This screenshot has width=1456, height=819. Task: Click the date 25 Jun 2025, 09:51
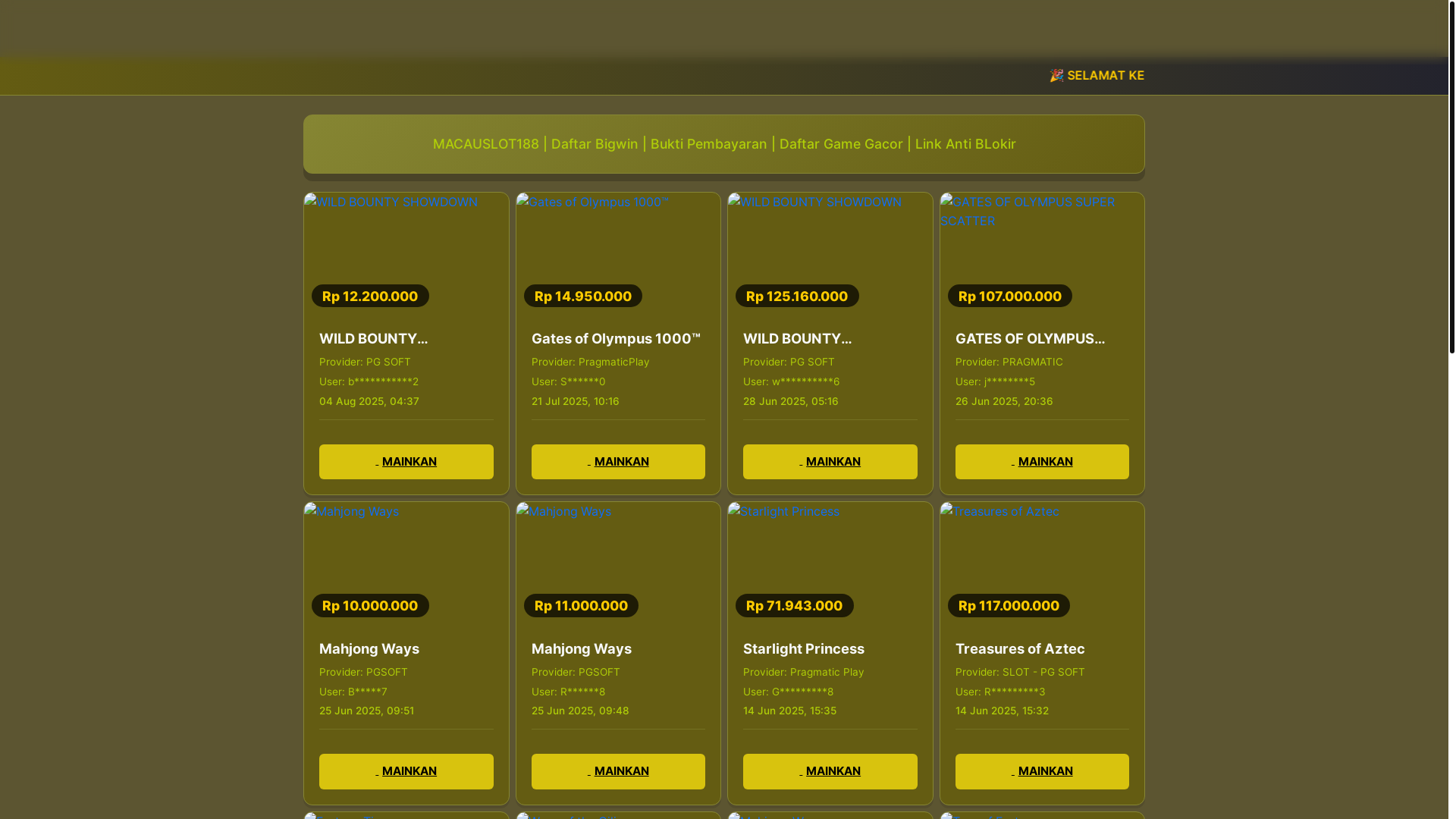coord(367,711)
